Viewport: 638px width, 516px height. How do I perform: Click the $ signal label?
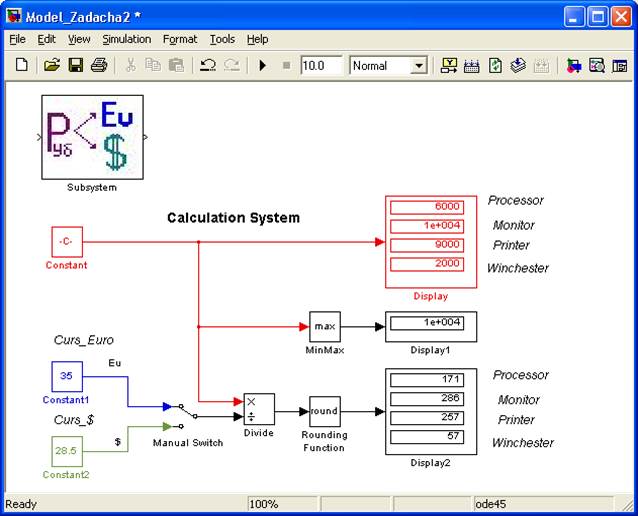pos(118,442)
